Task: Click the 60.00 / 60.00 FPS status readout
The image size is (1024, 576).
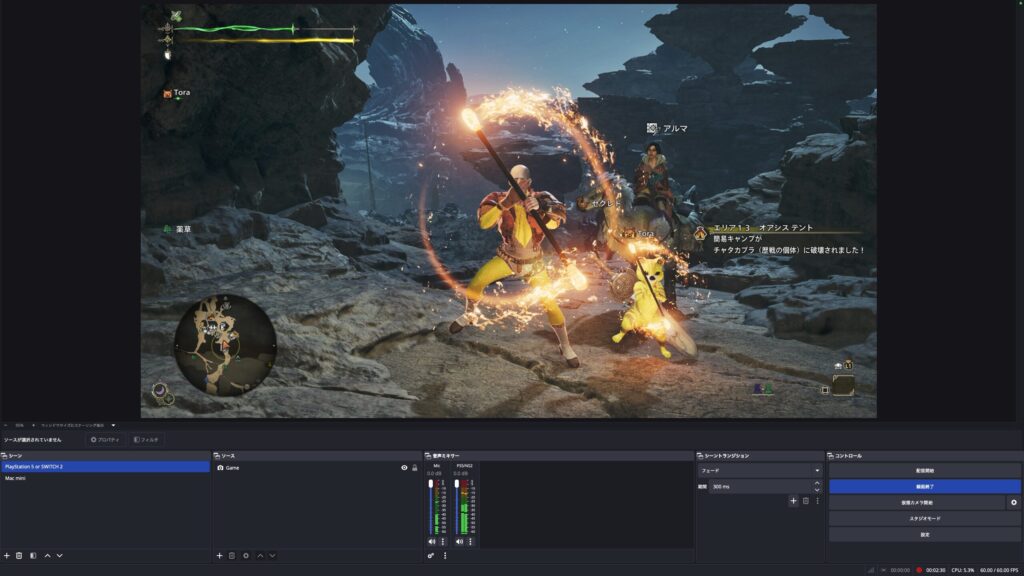Action: pyautogui.click(x=999, y=570)
